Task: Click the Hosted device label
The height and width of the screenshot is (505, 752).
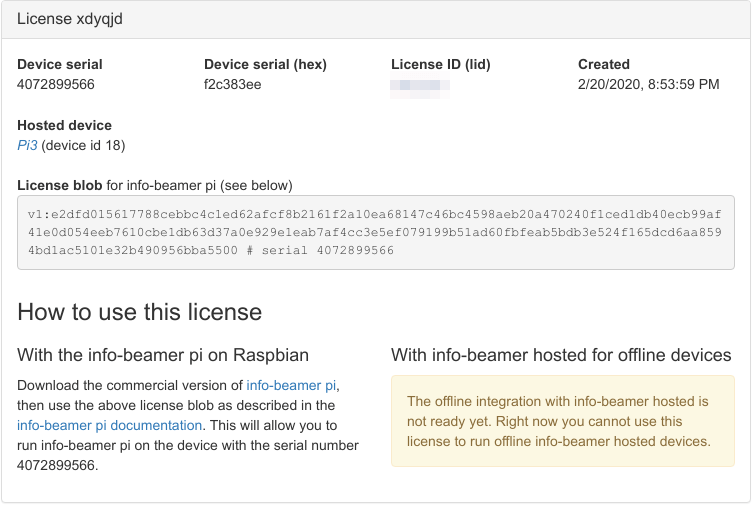Action: point(64,125)
